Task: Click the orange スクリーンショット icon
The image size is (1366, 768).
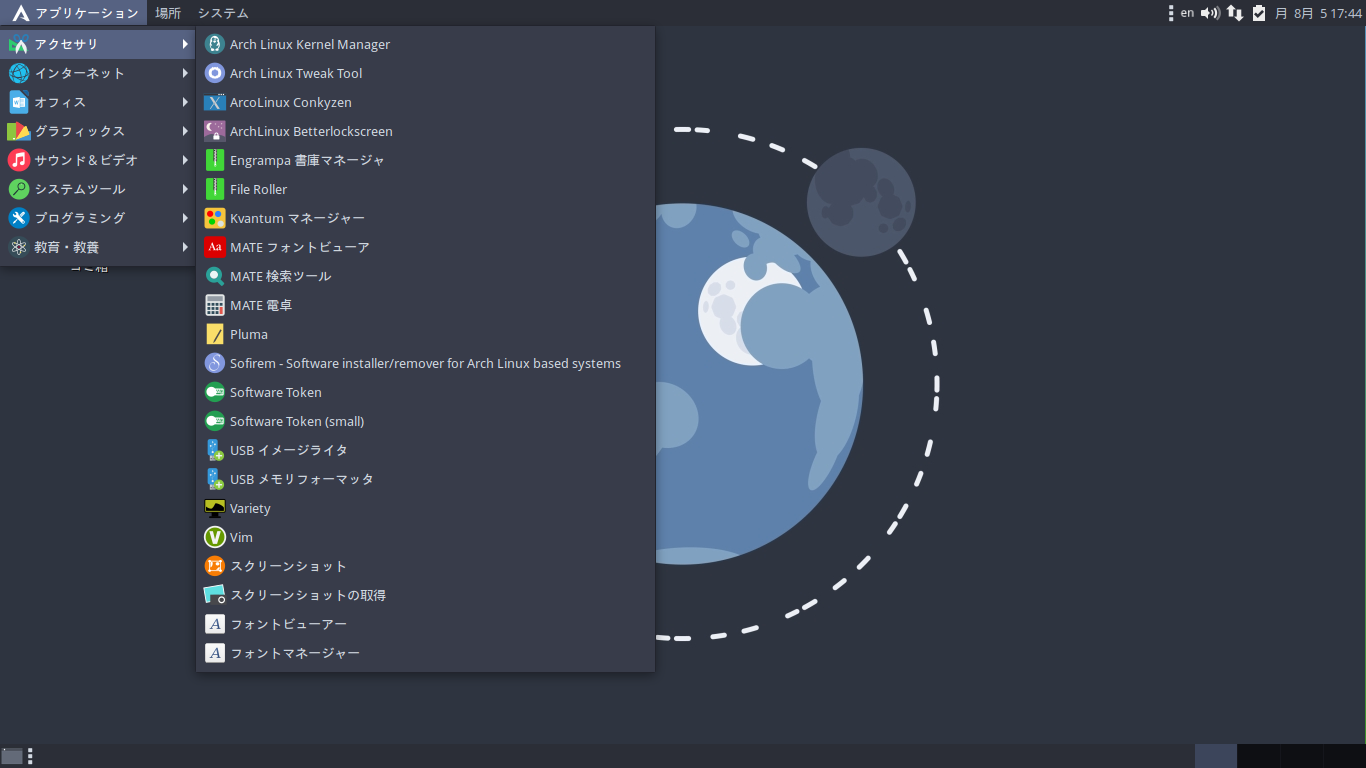Action: (x=214, y=566)
